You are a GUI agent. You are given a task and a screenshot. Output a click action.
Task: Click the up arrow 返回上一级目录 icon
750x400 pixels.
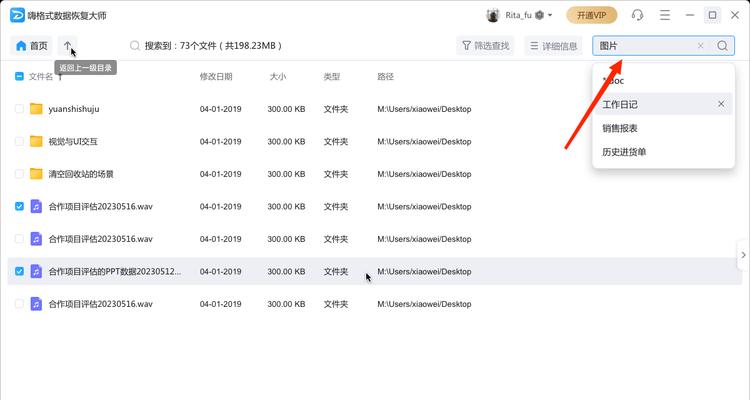click(67, 46)
